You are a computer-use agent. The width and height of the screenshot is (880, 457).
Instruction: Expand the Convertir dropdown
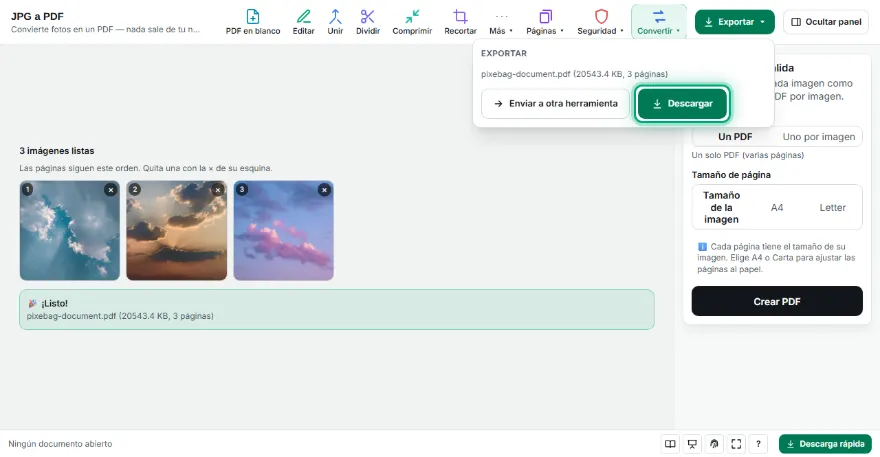point(658,22)
